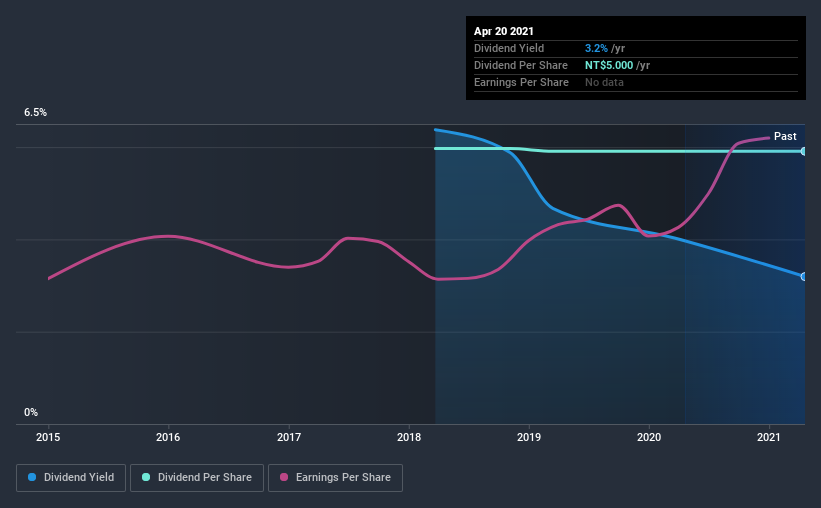
Task: Toggle the Dividend Yield legend button
Action: coord(71,478)
